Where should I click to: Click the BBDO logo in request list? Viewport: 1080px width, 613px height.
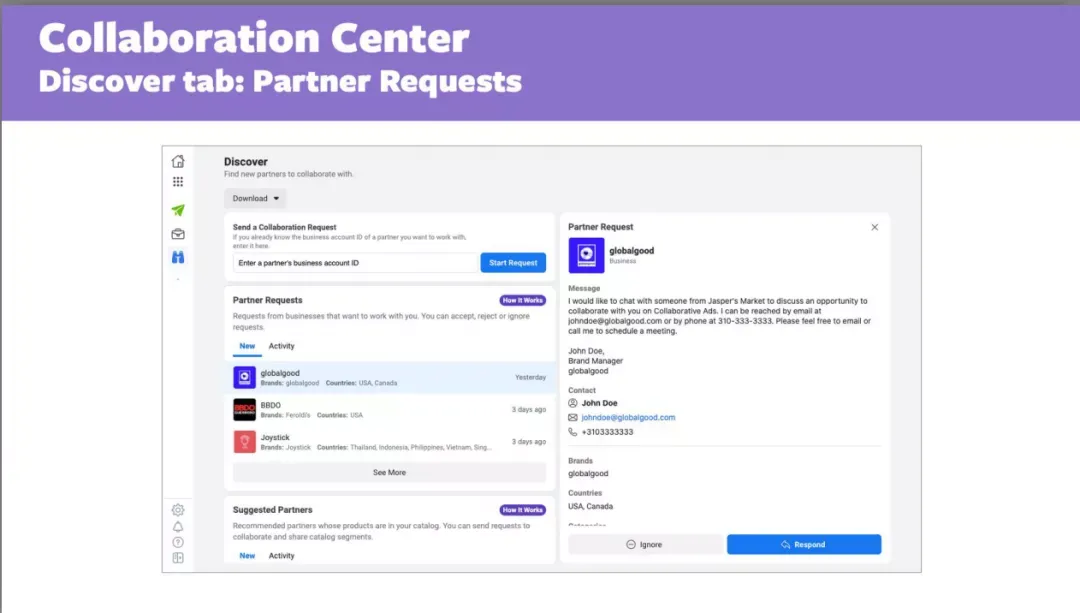(x=245, y=410)
